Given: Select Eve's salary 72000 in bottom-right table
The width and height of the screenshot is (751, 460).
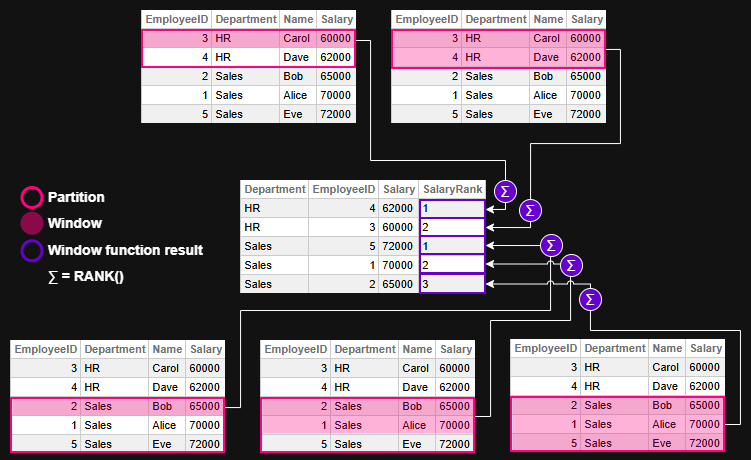Looking at the screenshot, I should click(706, 444).
